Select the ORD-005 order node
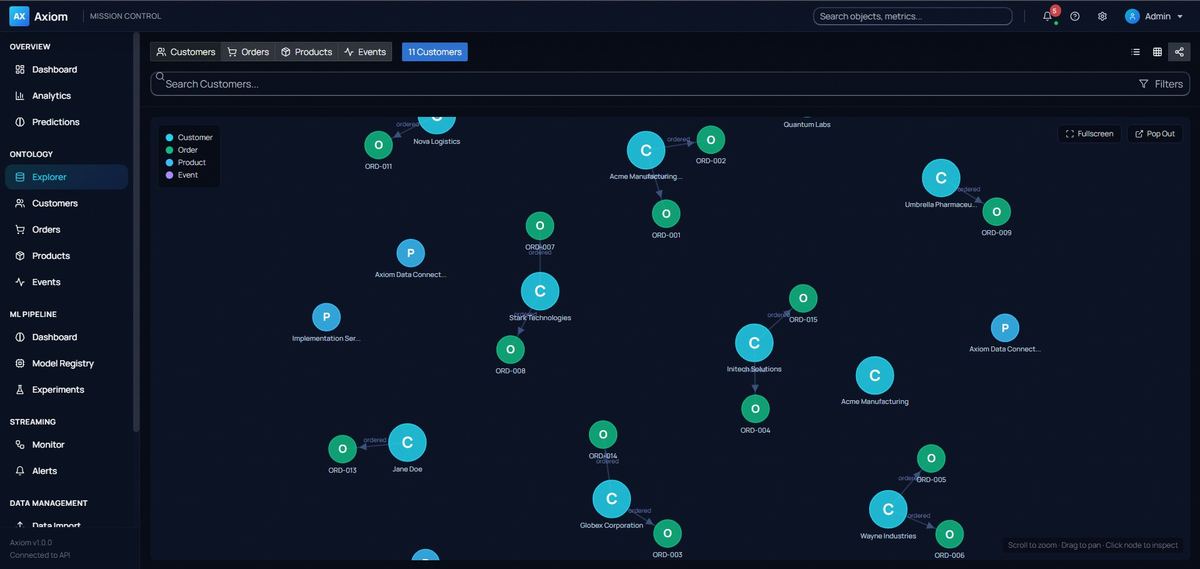This screenshot has height=569, width=1200. point(931,459)
